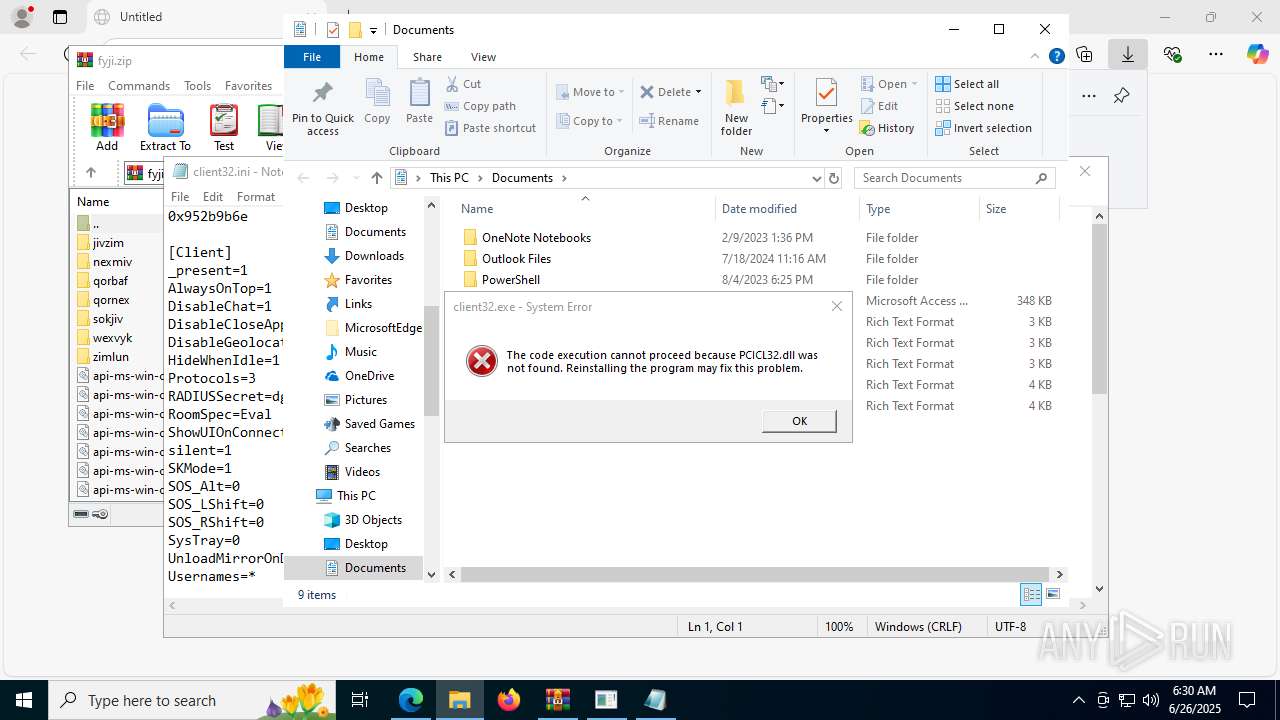
Task: Select the qorbaf folder in WinRAR
Action: (110, 281)
